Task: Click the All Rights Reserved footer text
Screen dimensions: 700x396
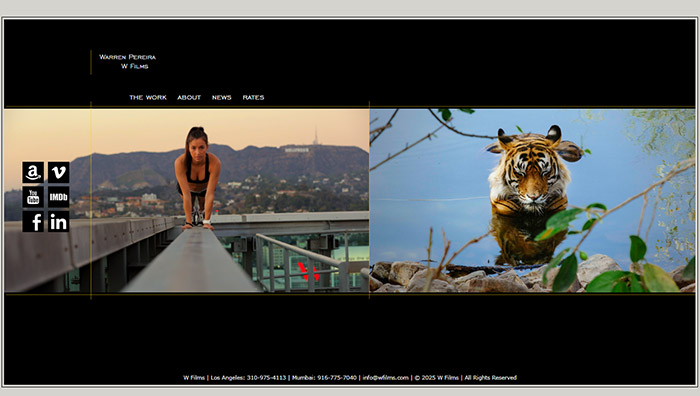Action: (x=490, y=378)
